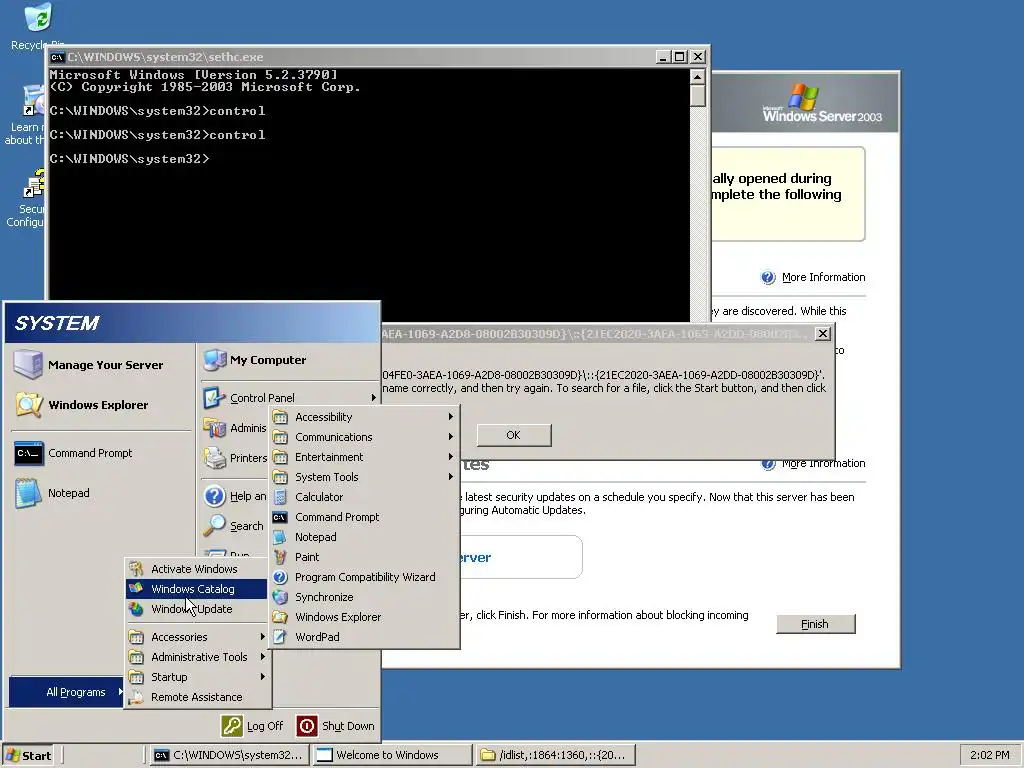Select Windows Catalog menu entry
1024x768 pixels.
197,589
